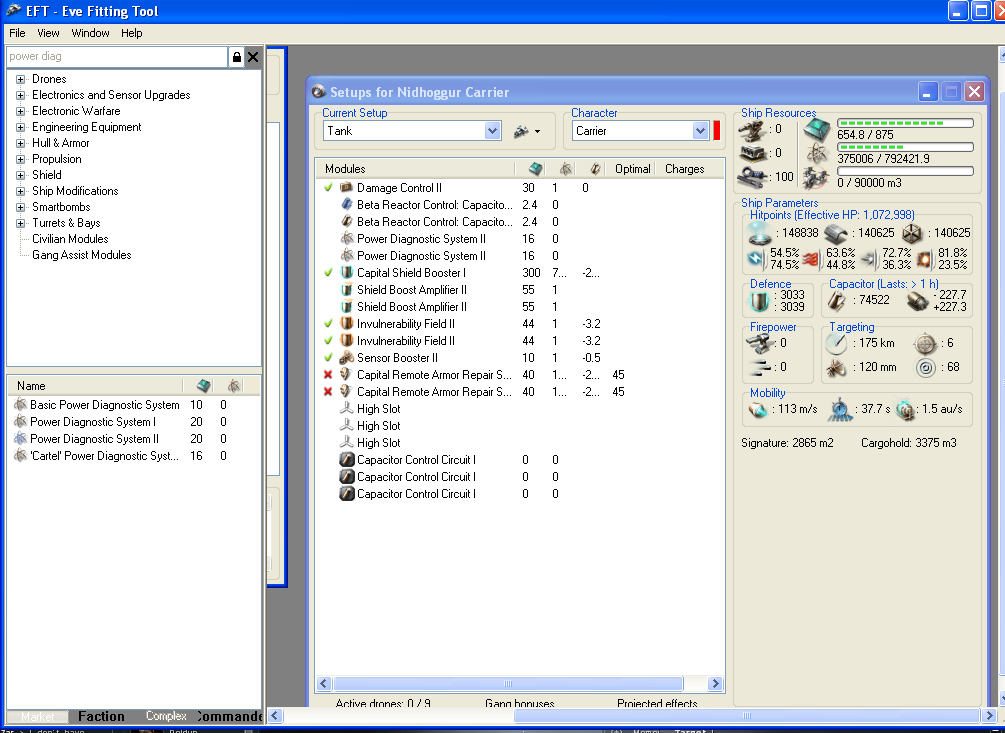
Task: Toggle second Invulnerability Field II checkmark
Action: coord(328,341)
